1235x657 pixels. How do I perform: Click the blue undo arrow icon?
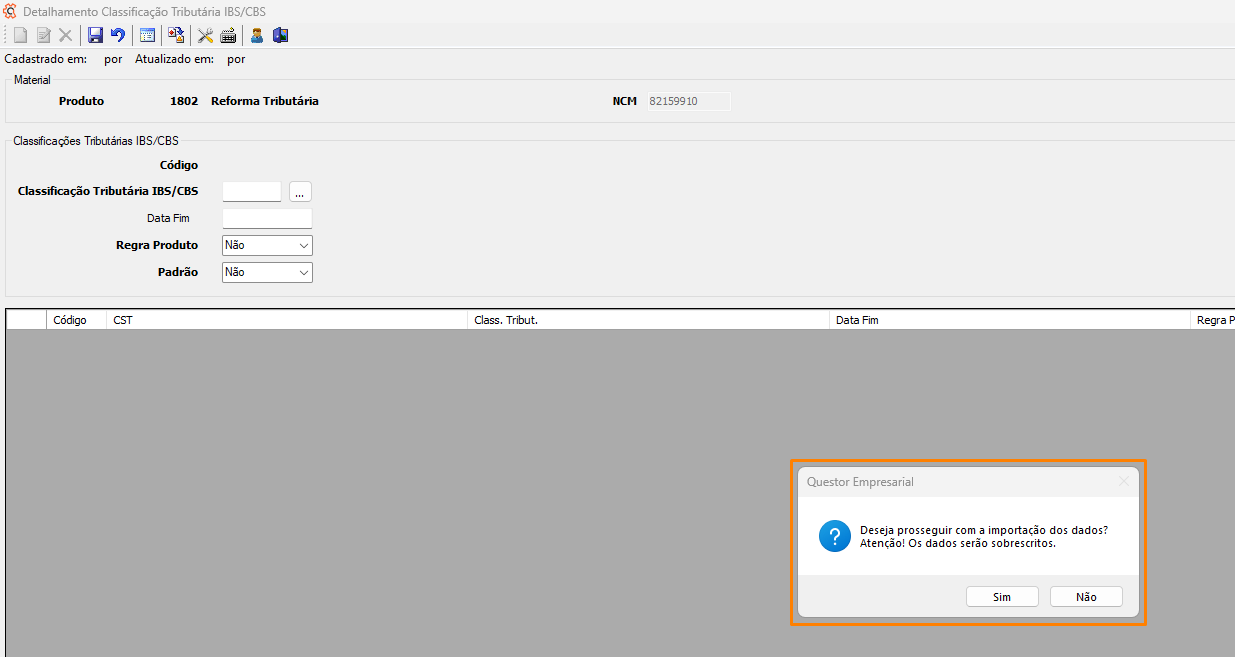[x=118, y=35]
